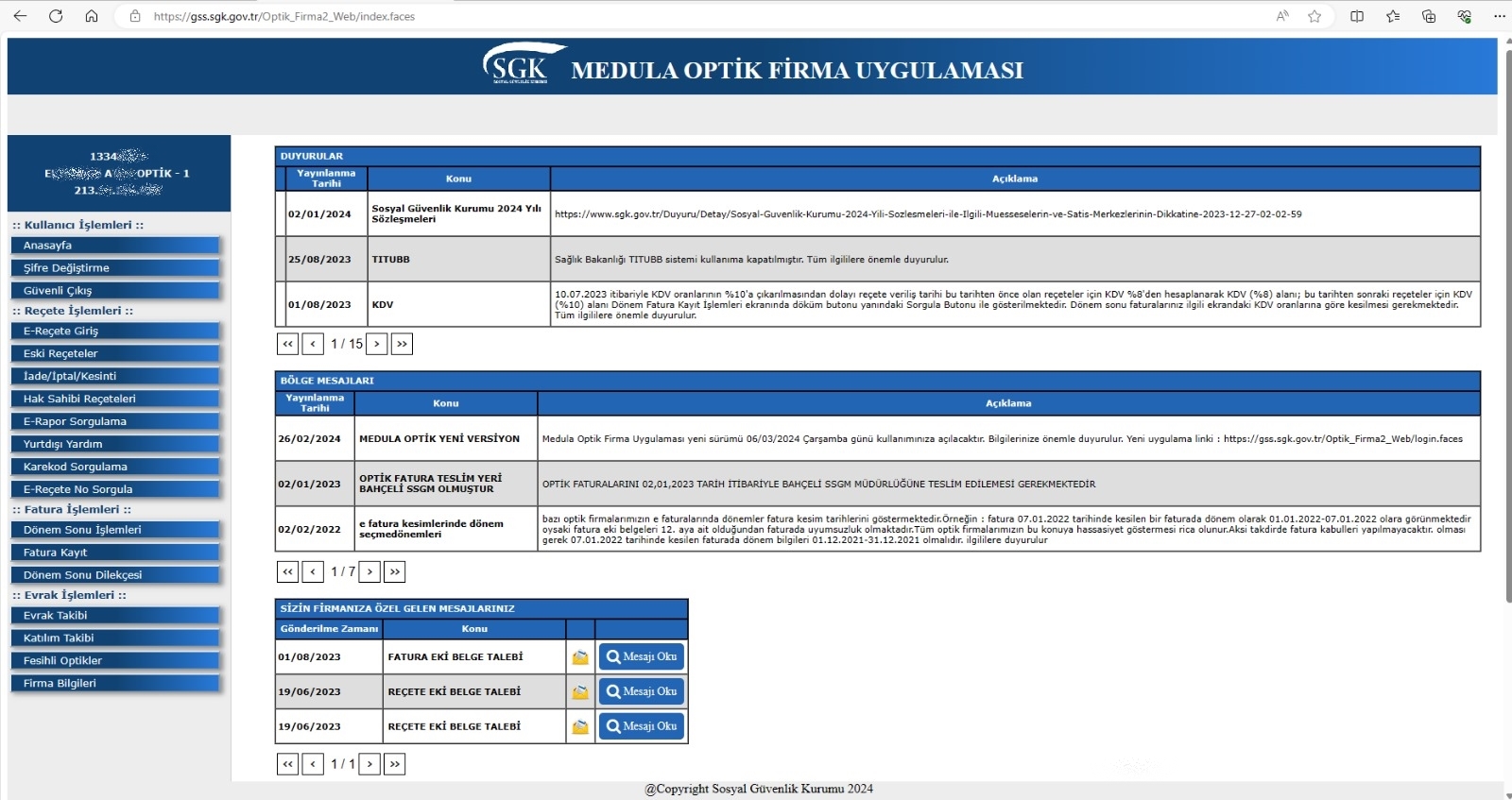Click Güvenli Çıkış to log out
This screenshot has height=800, width=1512.
(x=114, y=291)
